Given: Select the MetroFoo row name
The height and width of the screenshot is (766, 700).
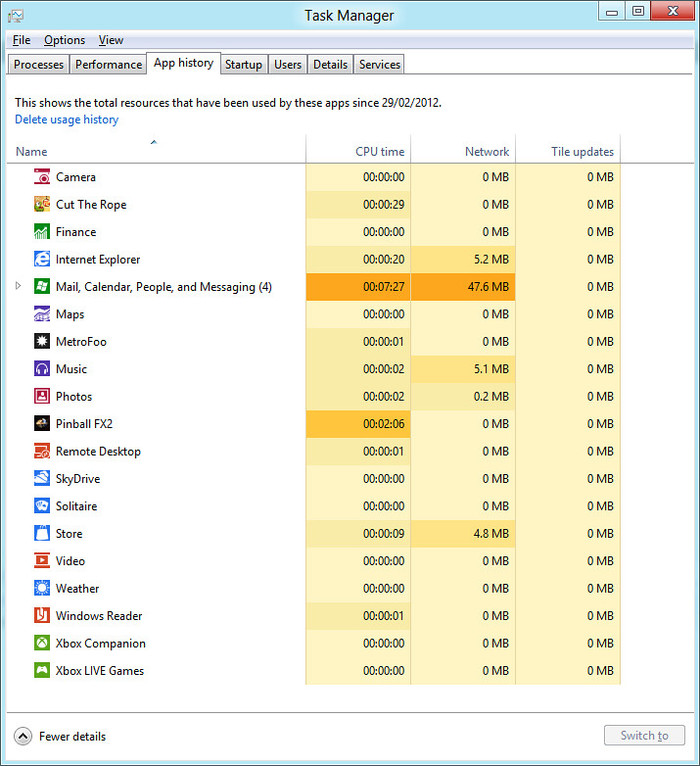Looking at the screenshot, I should 81,341.
